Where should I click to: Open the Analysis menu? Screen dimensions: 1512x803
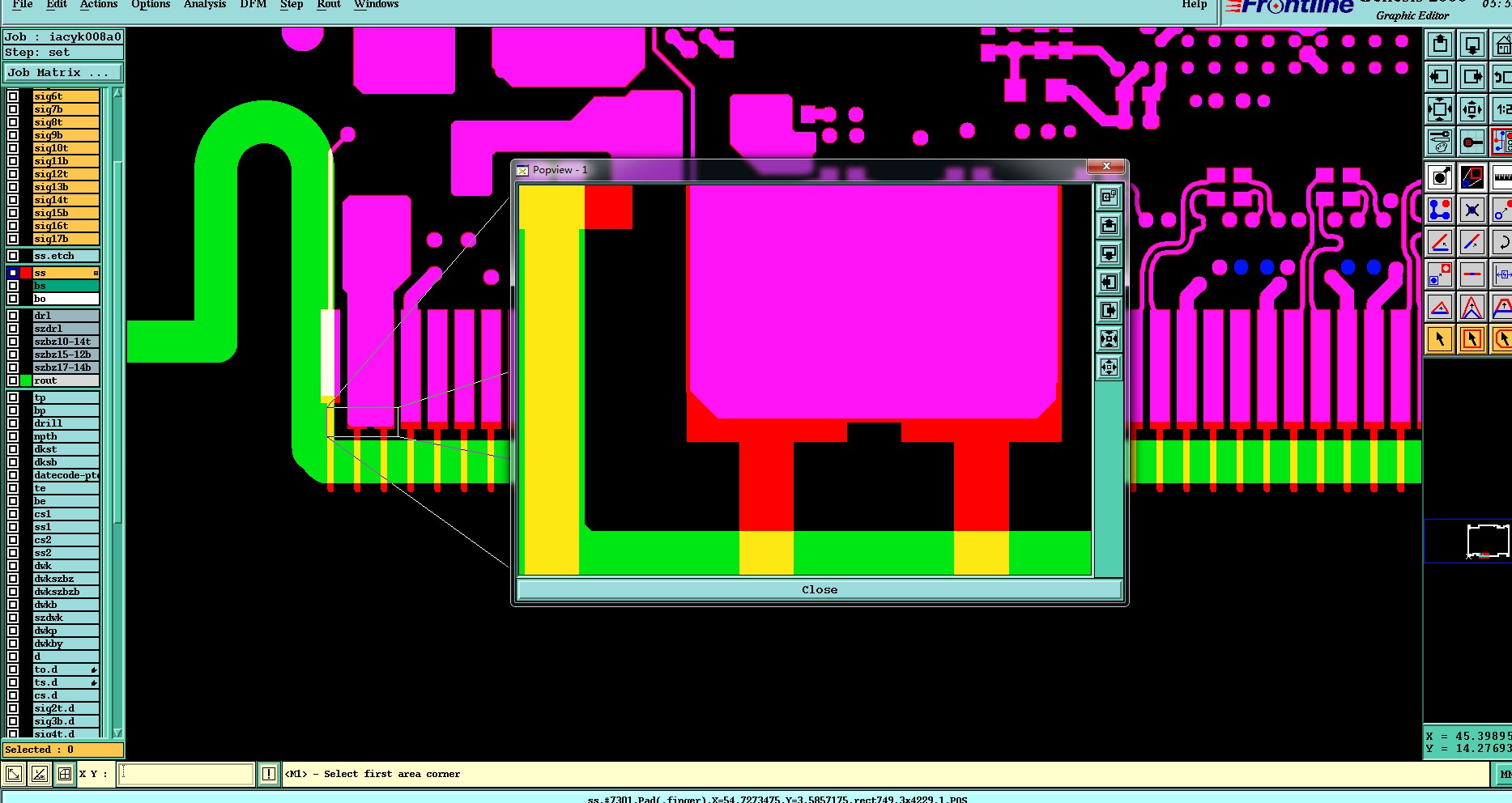tap(205, 4)
